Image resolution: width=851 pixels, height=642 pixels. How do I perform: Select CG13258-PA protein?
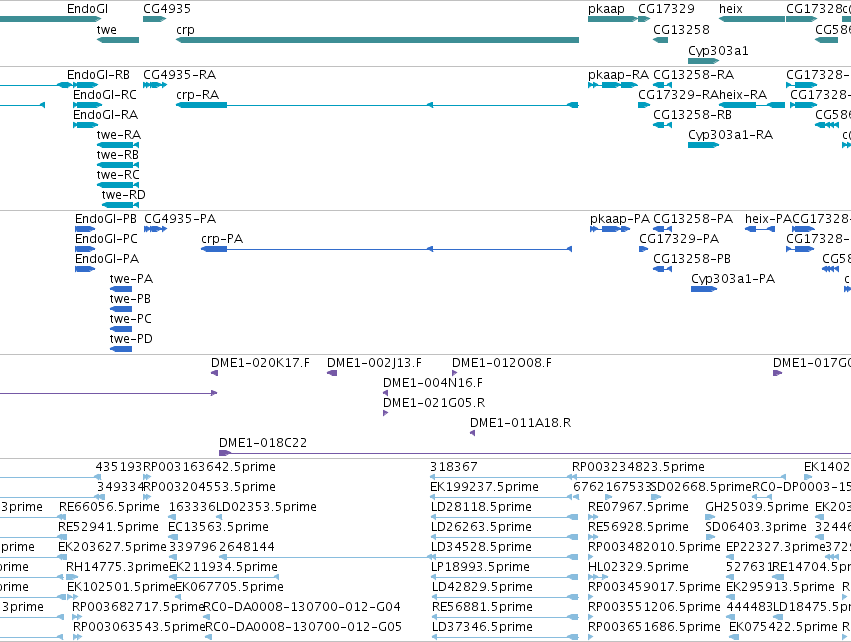click(663, 229)
